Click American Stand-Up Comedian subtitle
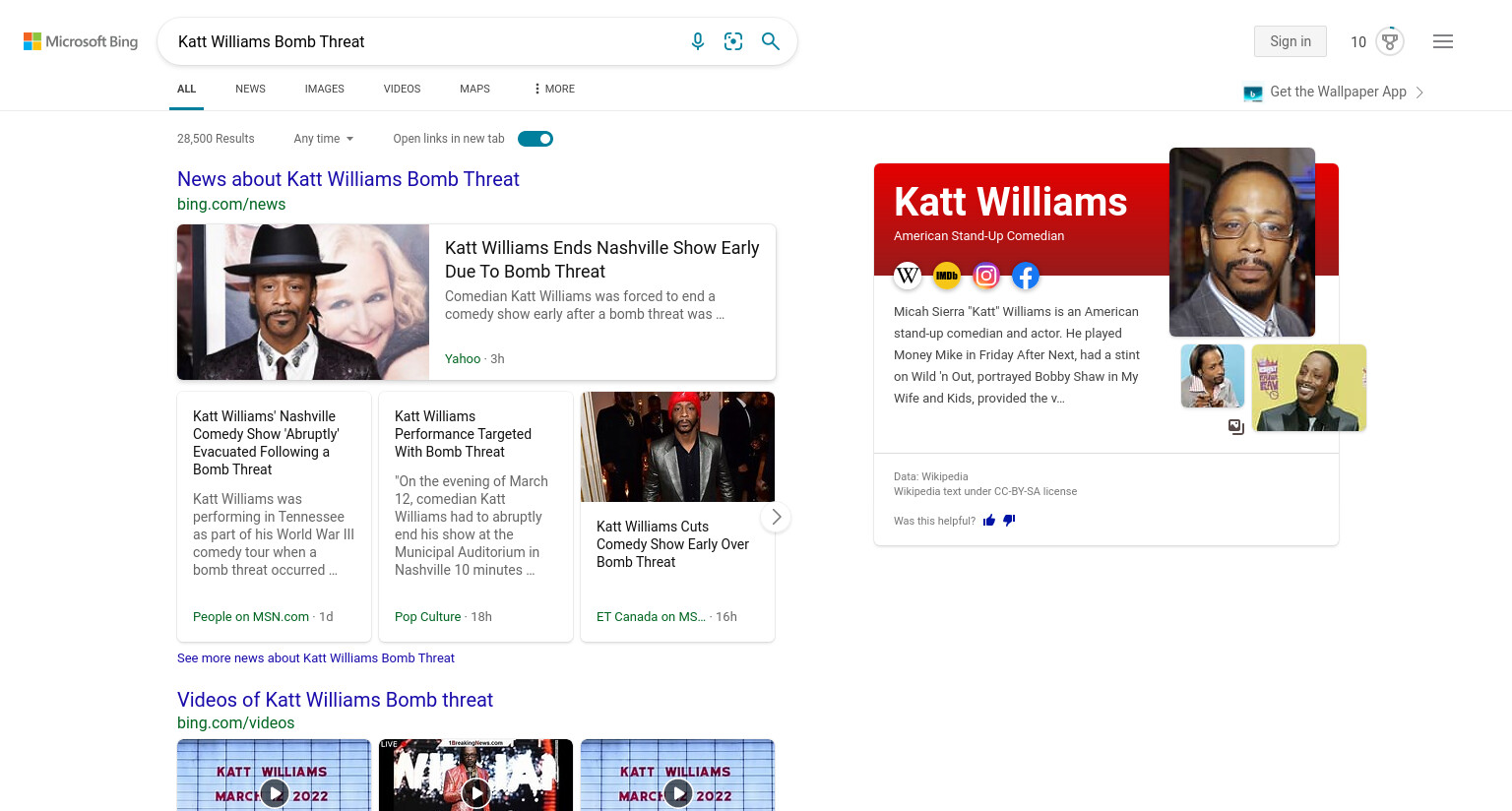Viewport: 1512px width, 811px height. coord(978,236)
